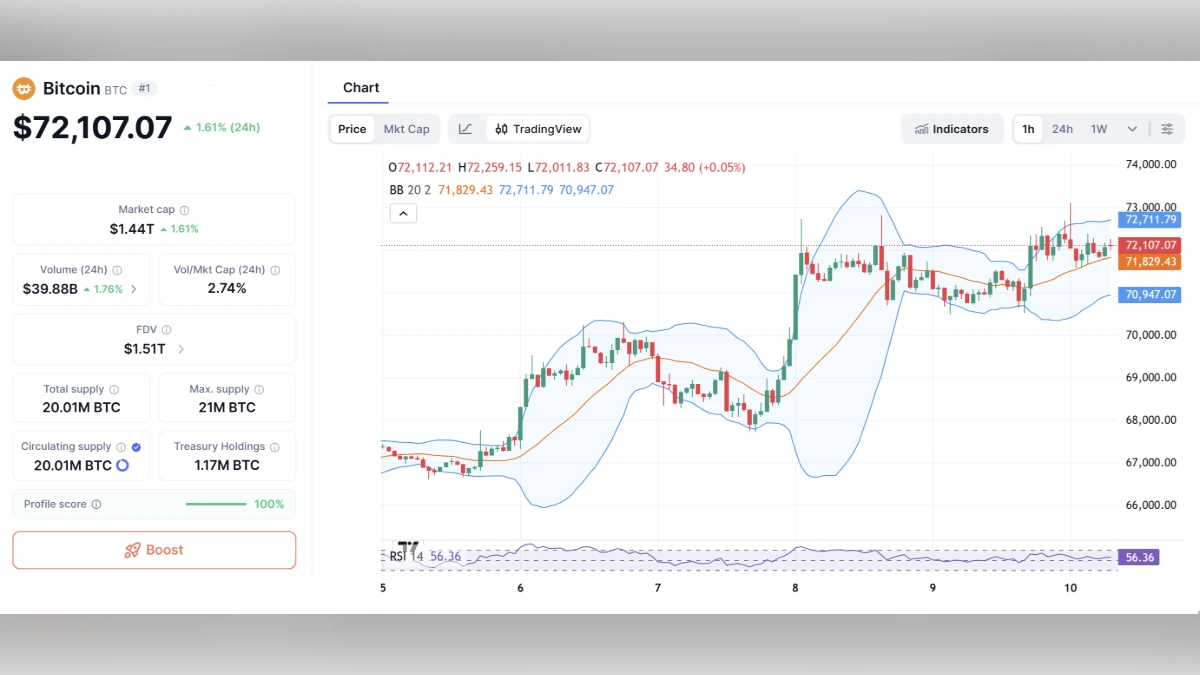The image size is (1200, 675).
Task: Click the verified badge on Circulating supply
Action: [x=136, y=447]
